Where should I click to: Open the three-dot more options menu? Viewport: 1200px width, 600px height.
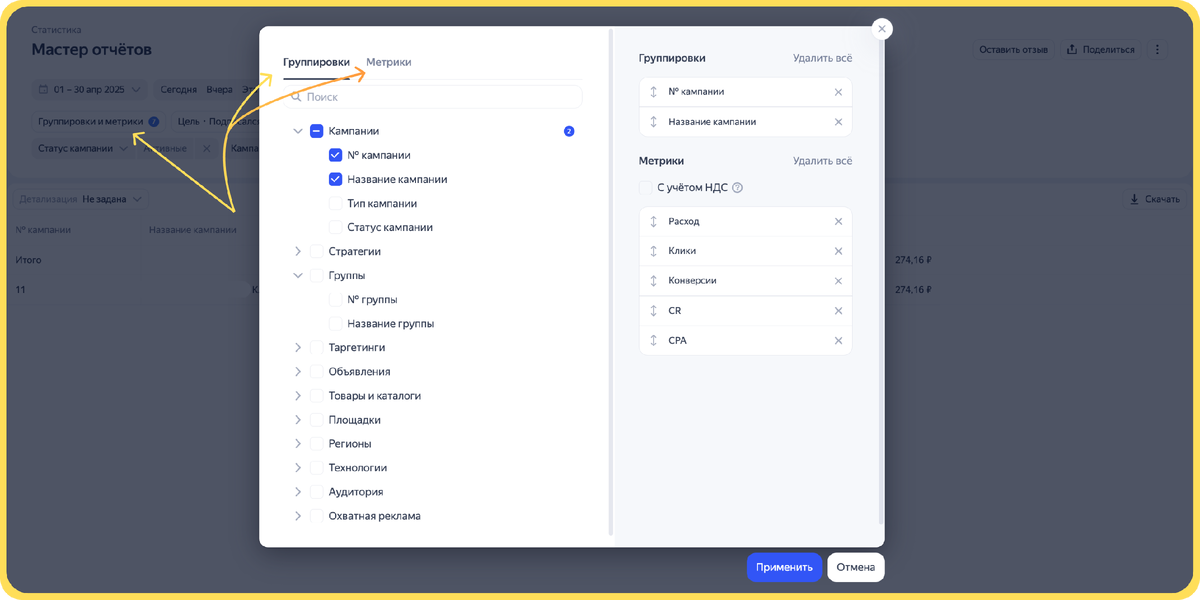[1157, 49]
